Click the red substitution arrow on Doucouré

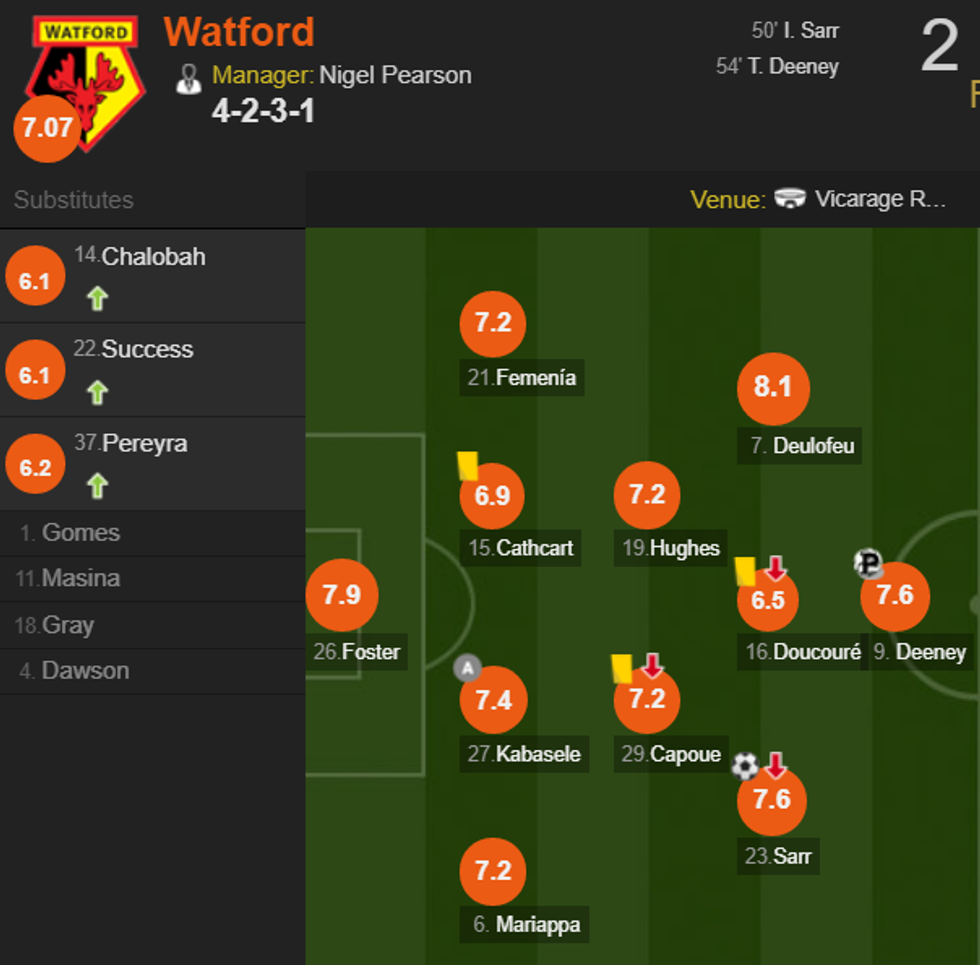(776, 569)
